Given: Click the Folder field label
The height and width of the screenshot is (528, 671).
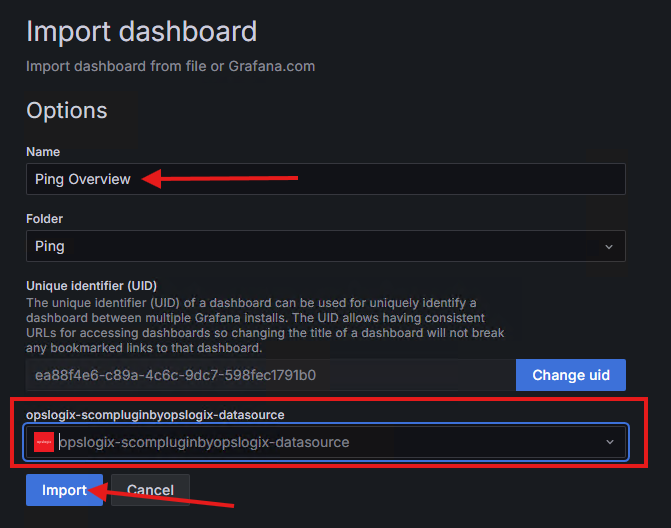Looking at the screenshot, I should pos(45,218).
